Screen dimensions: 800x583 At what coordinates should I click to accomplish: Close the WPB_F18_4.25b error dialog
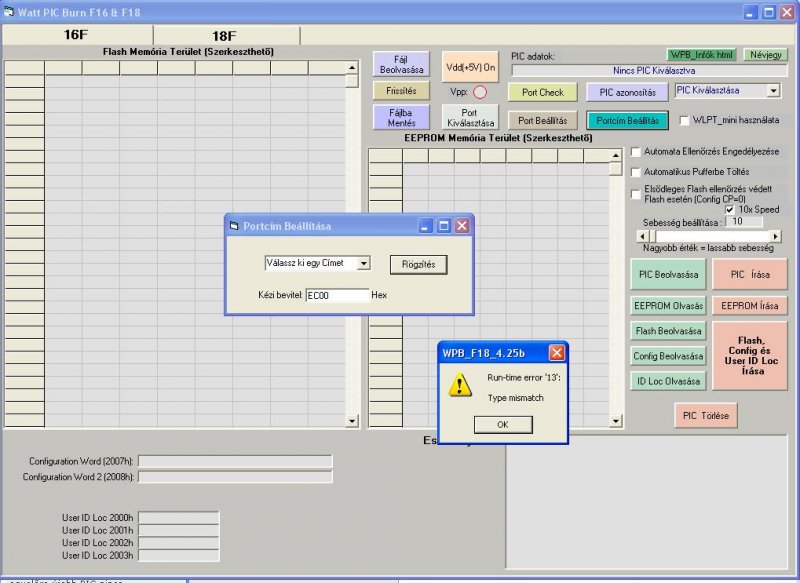pos(557,352)
